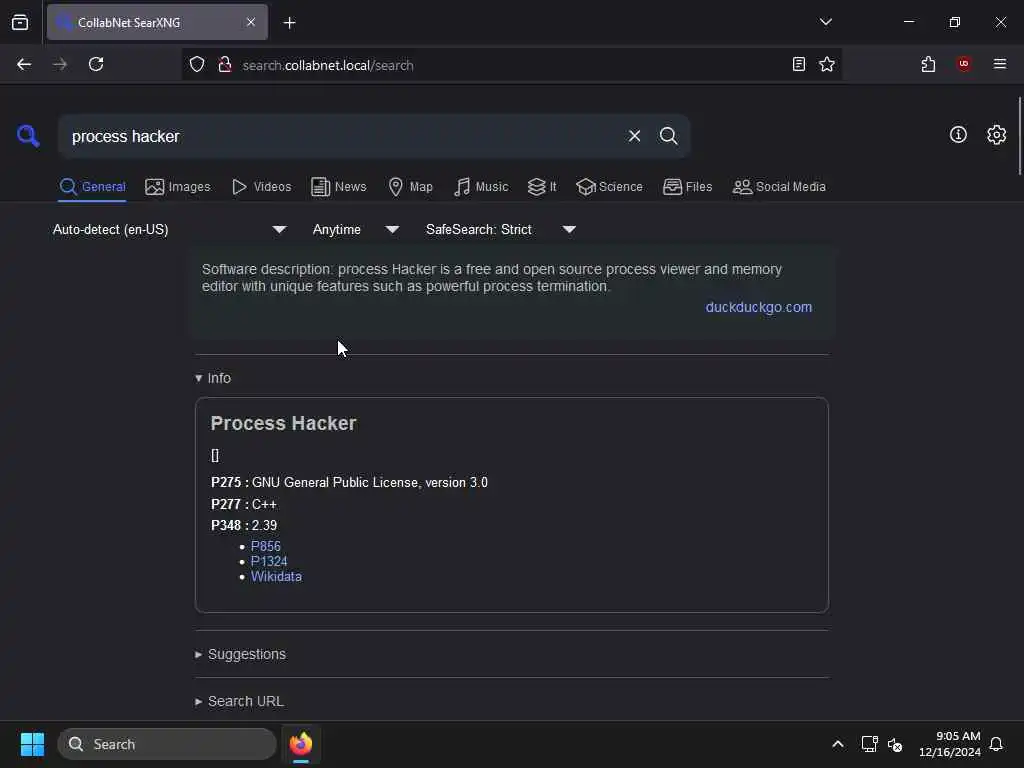
Task: Close the CollabNet SearXNG tab
Action: click(251, 22)
